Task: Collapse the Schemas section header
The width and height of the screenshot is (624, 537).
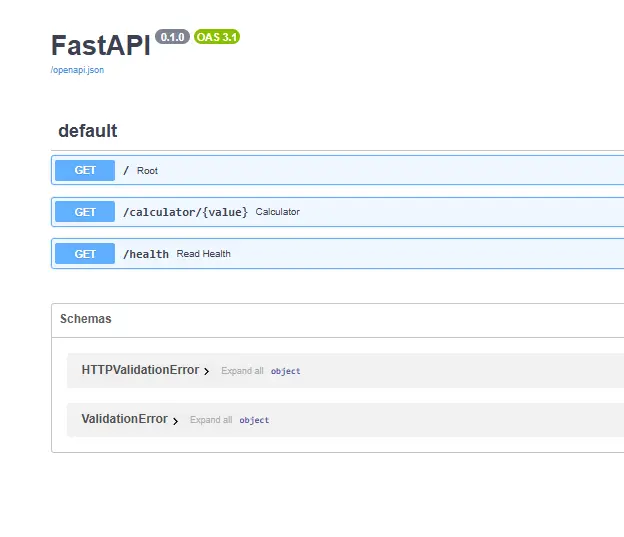Action: (337, 319)
